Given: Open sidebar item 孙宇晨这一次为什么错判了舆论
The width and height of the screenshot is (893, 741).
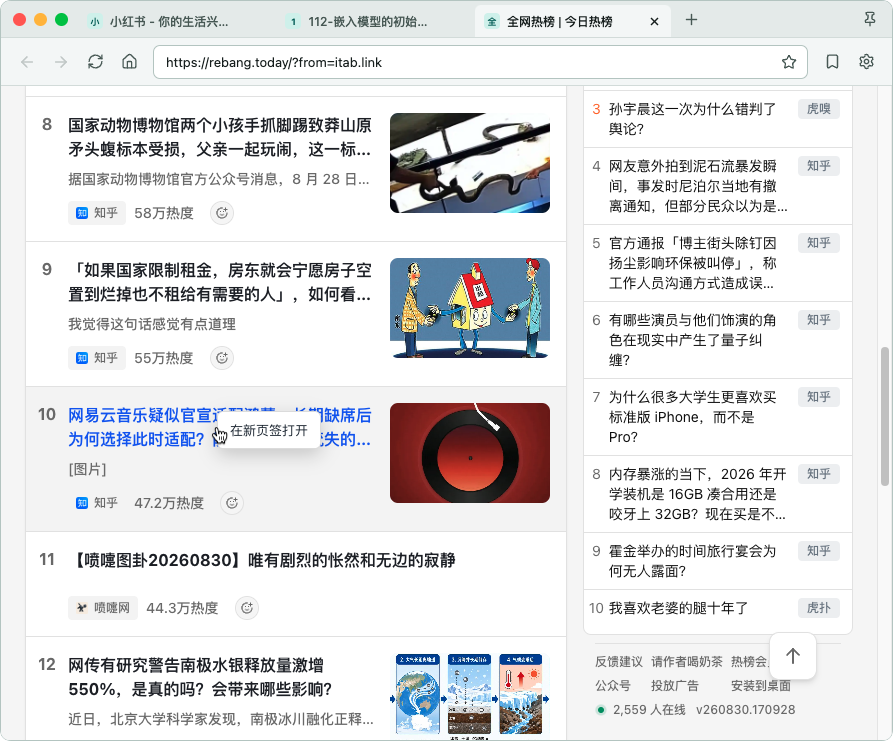Looking at the screenshot, I should pos(692,119).
